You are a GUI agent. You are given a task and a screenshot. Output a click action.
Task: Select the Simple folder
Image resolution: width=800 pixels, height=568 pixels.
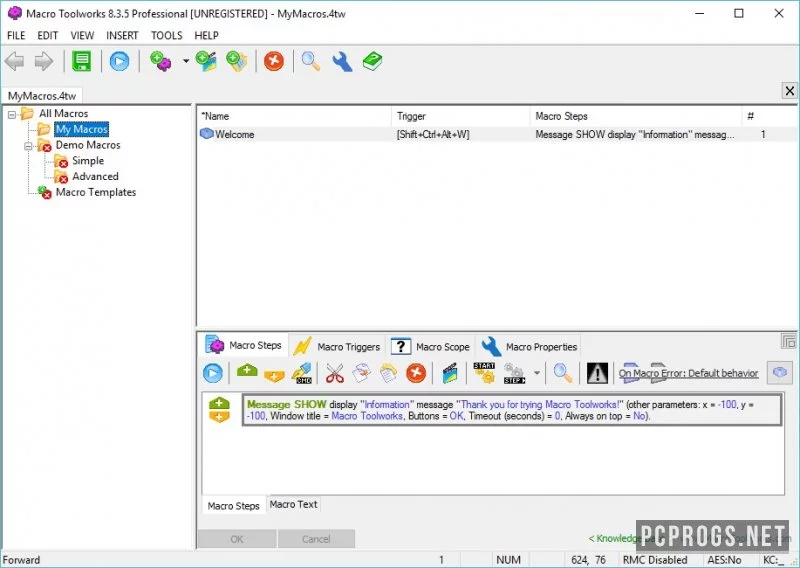pyautogui.click(x=88, y=161)
